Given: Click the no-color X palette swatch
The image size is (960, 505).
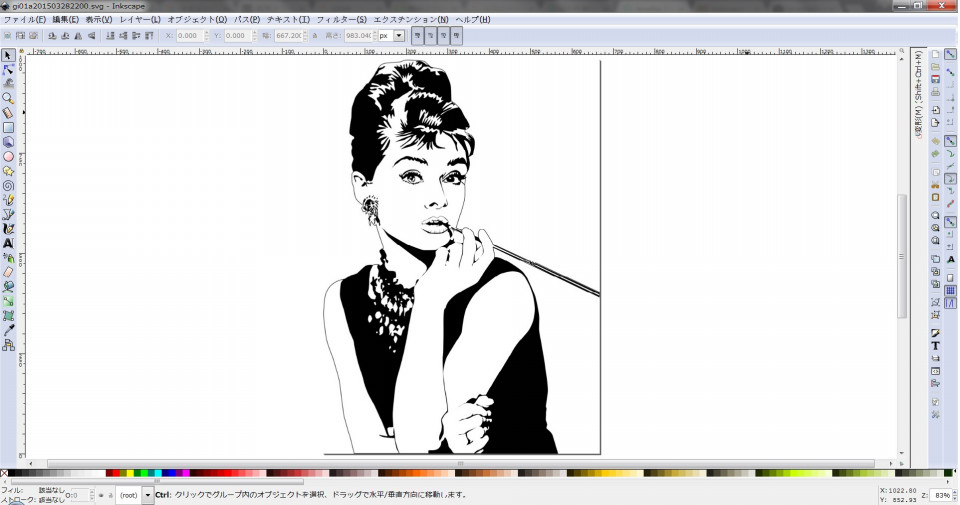Looking at the screenshot, I should point(4,473).
